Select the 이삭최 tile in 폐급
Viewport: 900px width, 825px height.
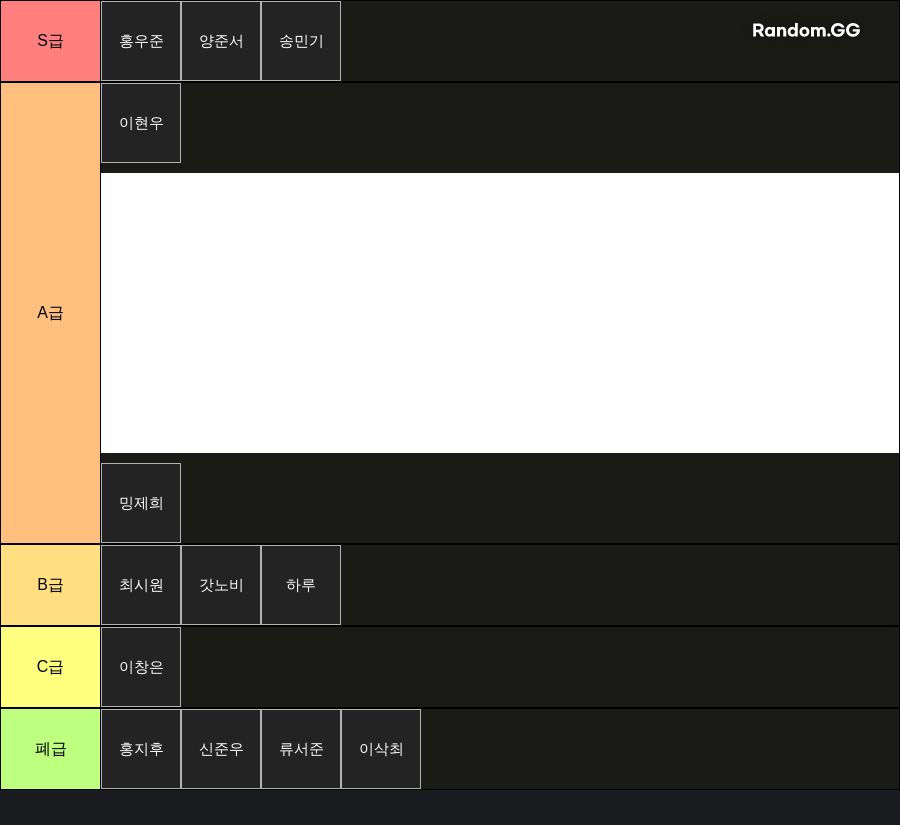pyautogui.click(x=381, y=749)
